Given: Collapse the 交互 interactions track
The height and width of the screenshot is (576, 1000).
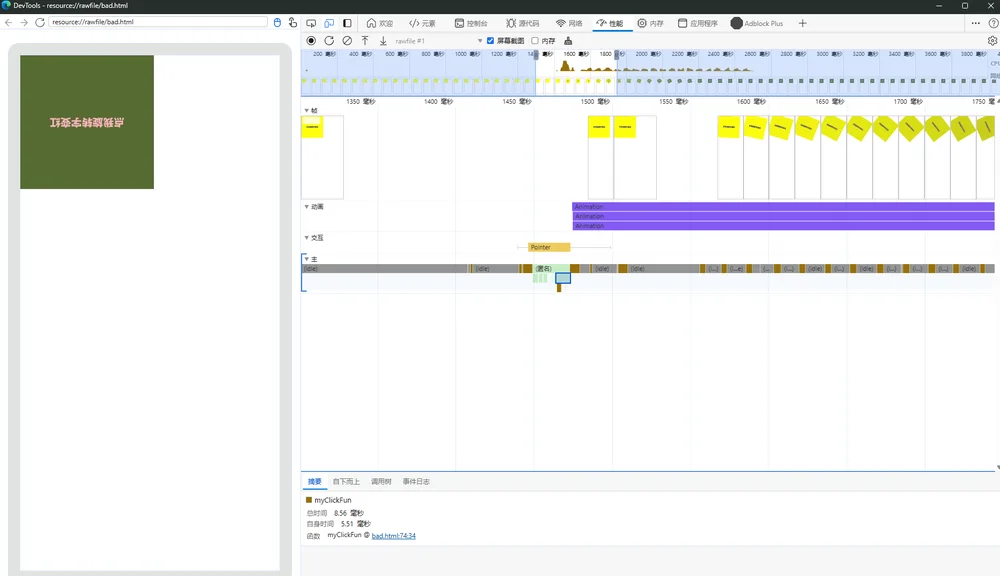Looking at the screenshot, I should coord(307,237).
